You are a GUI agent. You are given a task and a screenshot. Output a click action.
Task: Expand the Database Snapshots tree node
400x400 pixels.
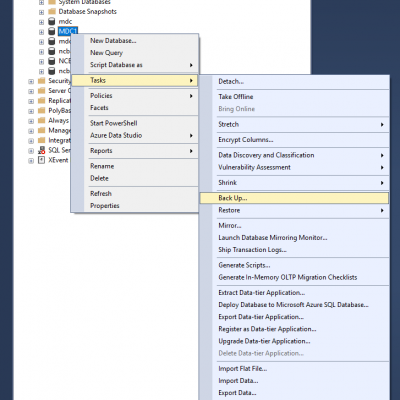tap(41, 12)
